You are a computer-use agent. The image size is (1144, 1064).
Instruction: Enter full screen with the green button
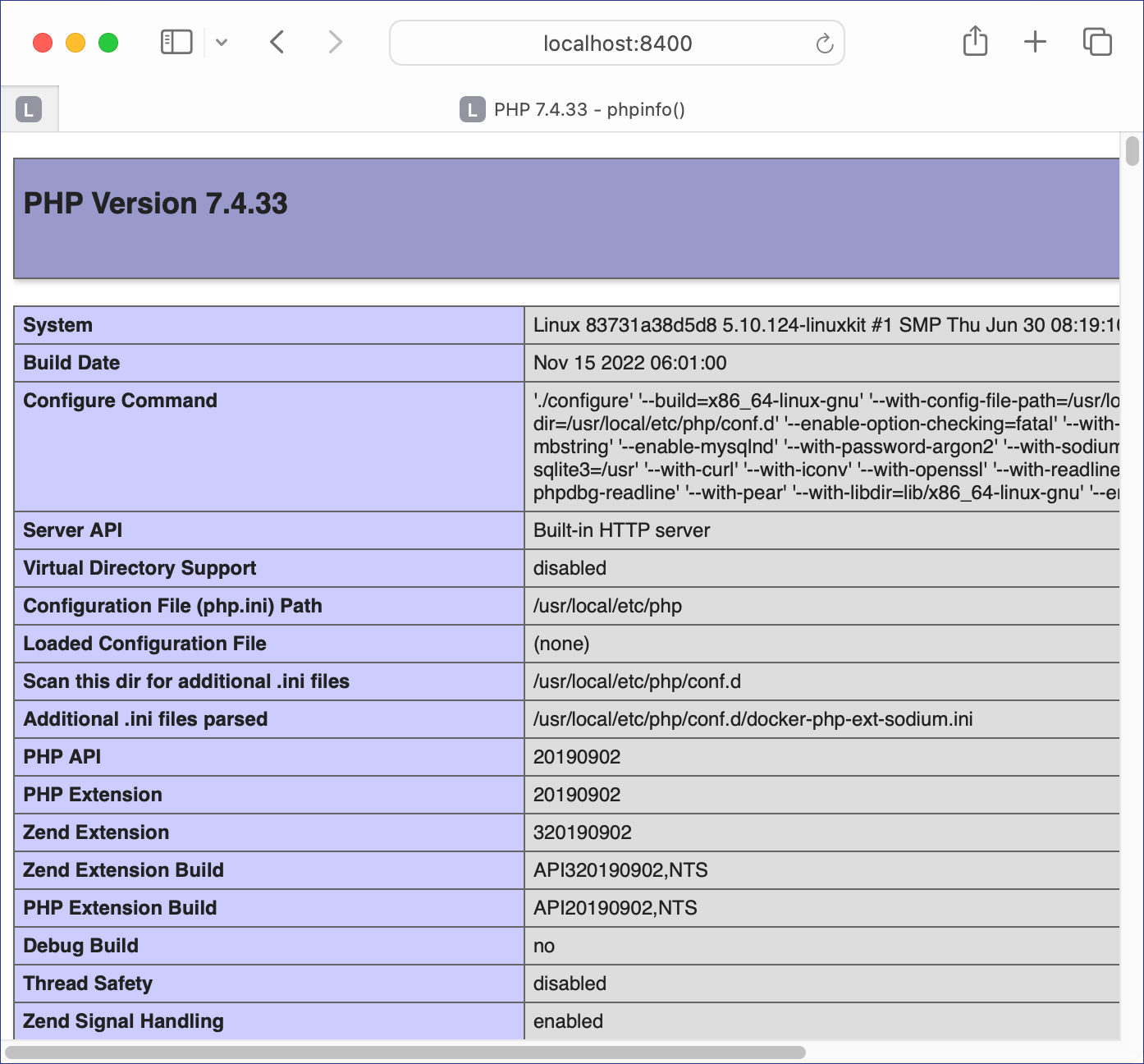pyautogui.click(x=108, y=43)
